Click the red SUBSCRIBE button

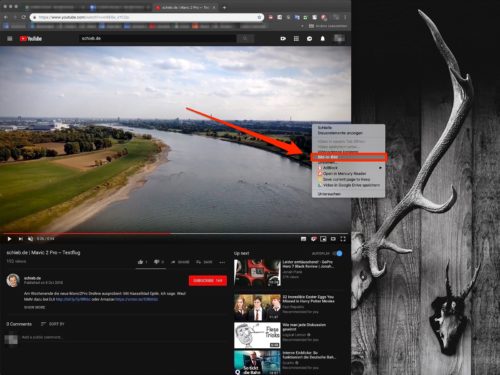(x=208, y=281)
